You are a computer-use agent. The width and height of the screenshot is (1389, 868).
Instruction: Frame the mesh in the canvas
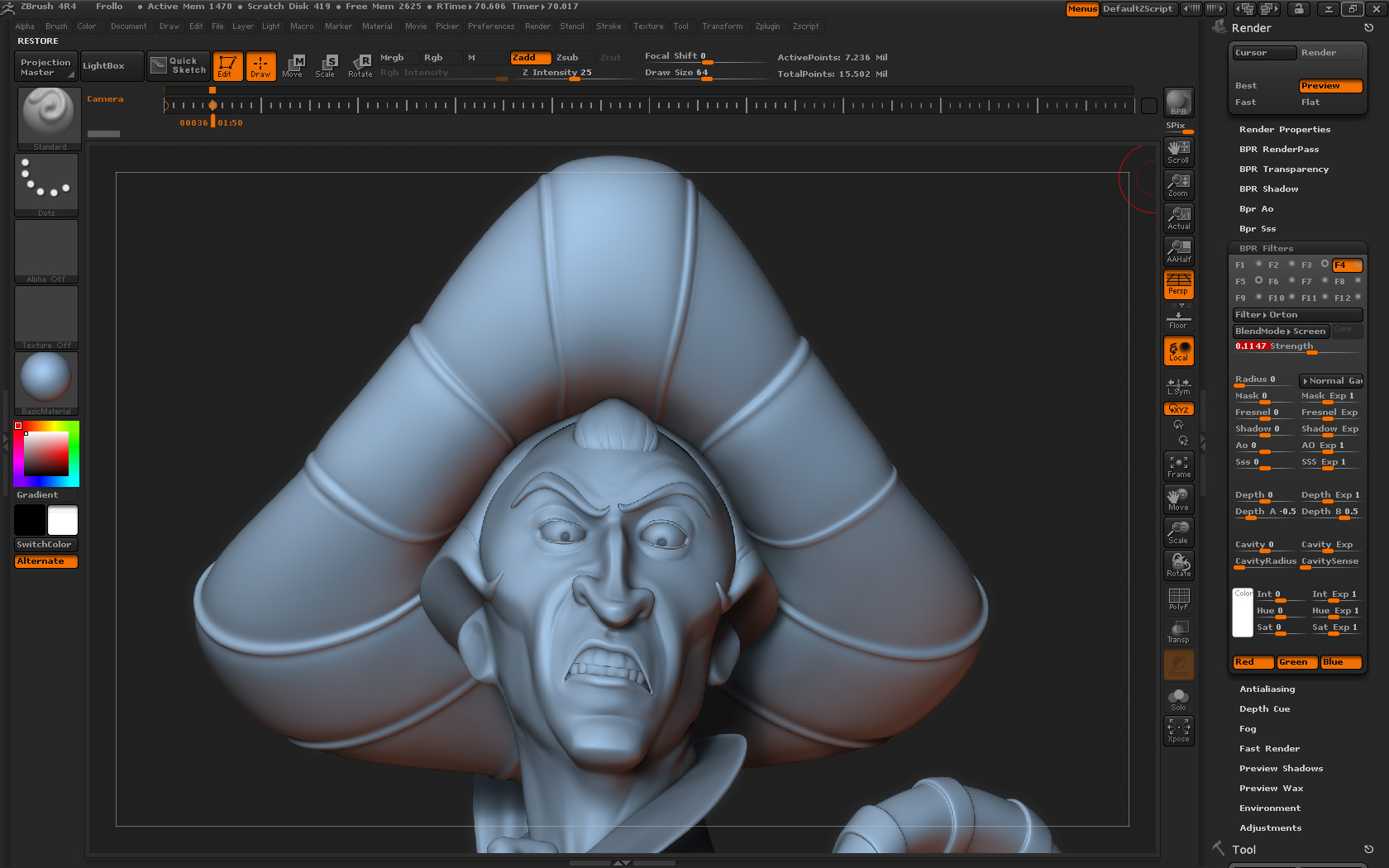[x=1178, y=466]
